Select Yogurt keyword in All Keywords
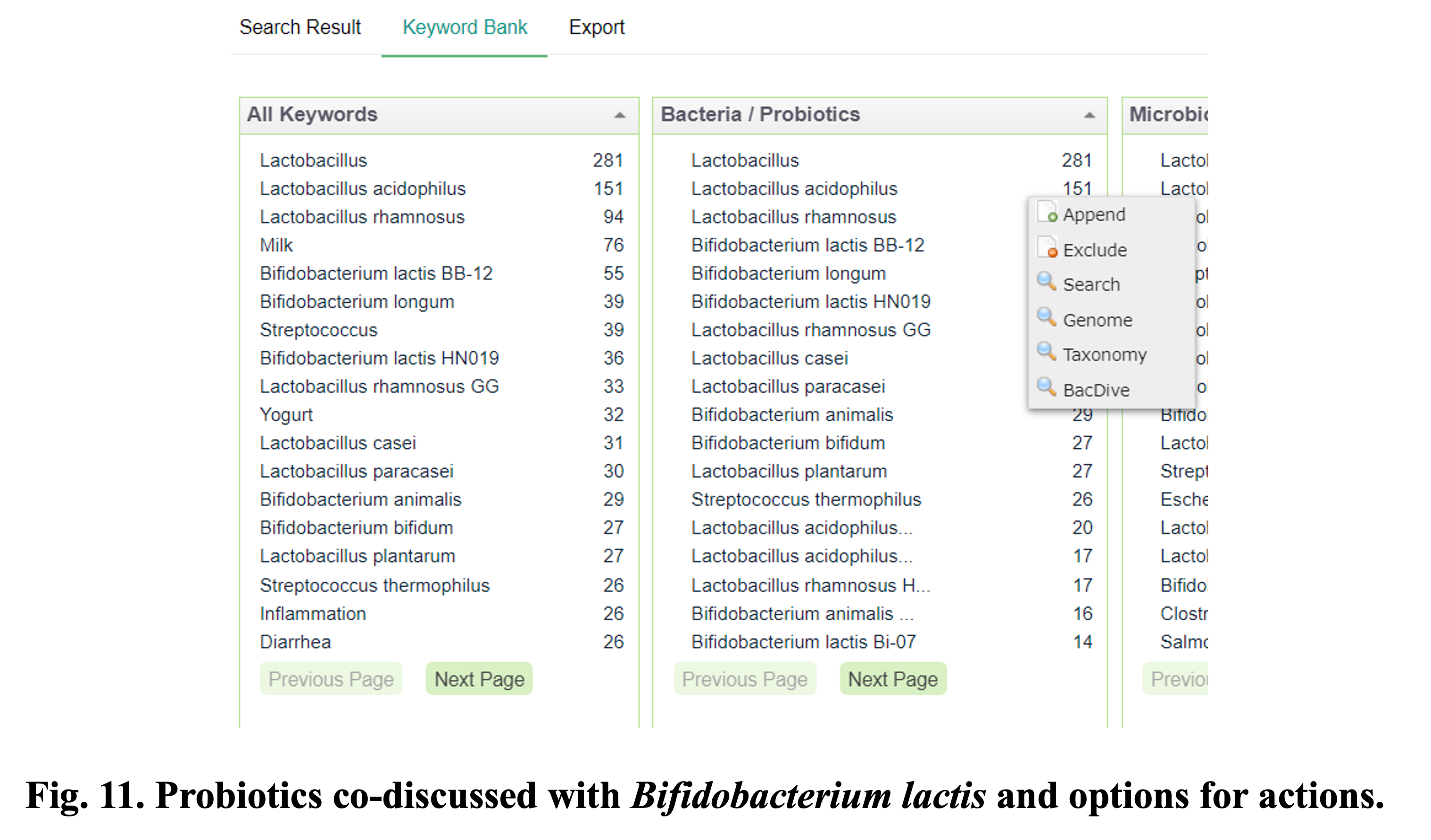 coord(286,415)
